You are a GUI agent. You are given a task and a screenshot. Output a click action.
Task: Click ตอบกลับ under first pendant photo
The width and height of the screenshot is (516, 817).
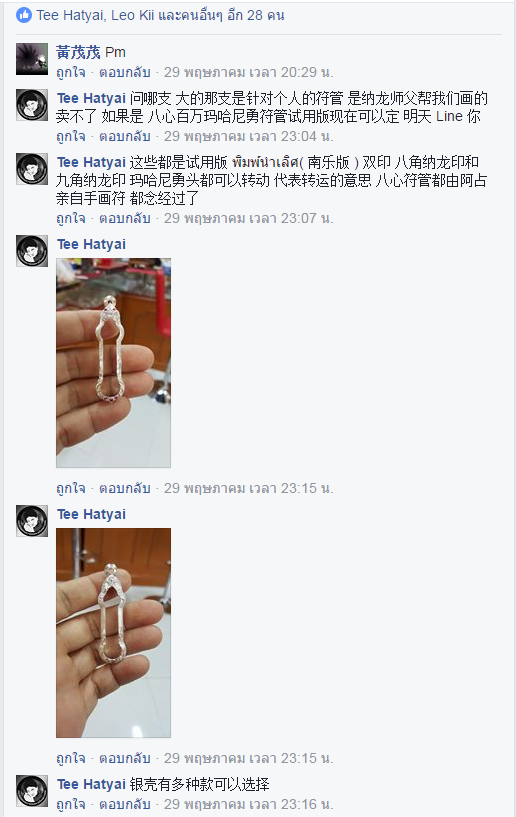click(125, 488)
